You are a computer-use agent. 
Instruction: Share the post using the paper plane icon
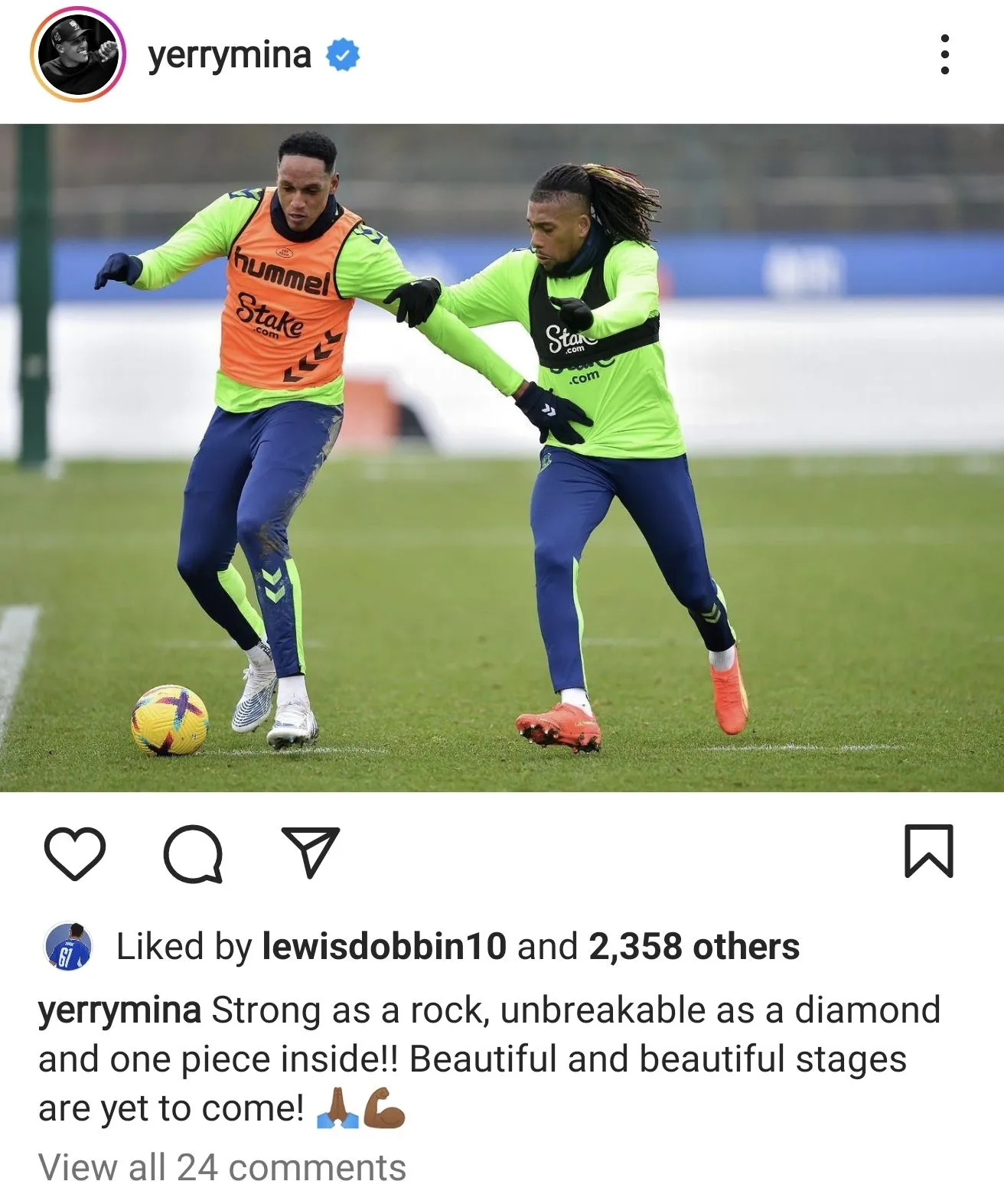(311, 851)
